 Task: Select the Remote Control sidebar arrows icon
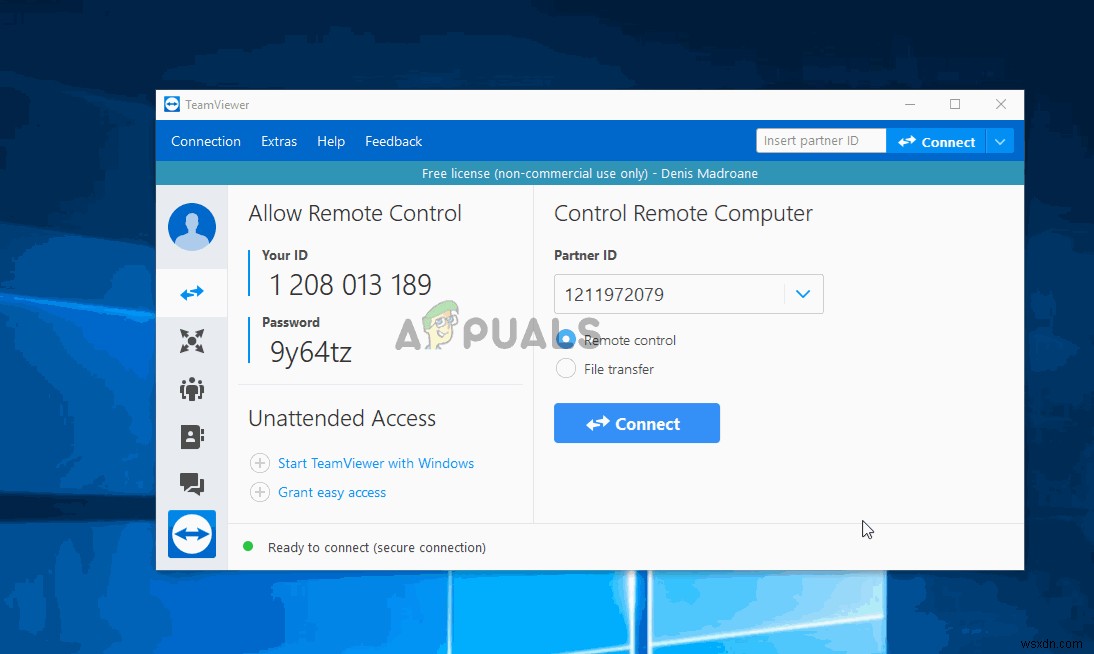(192, 293)
